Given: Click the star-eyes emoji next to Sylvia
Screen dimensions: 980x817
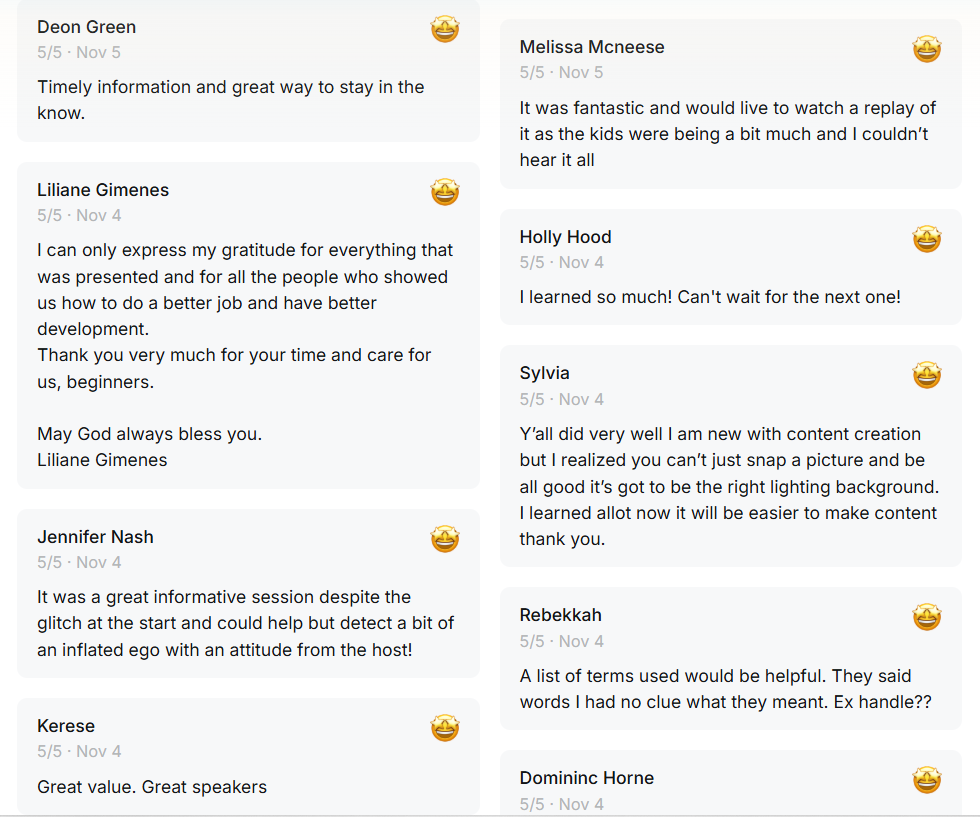Looking at the screenshot, I should pyautogui.click(x=927, y=376).
